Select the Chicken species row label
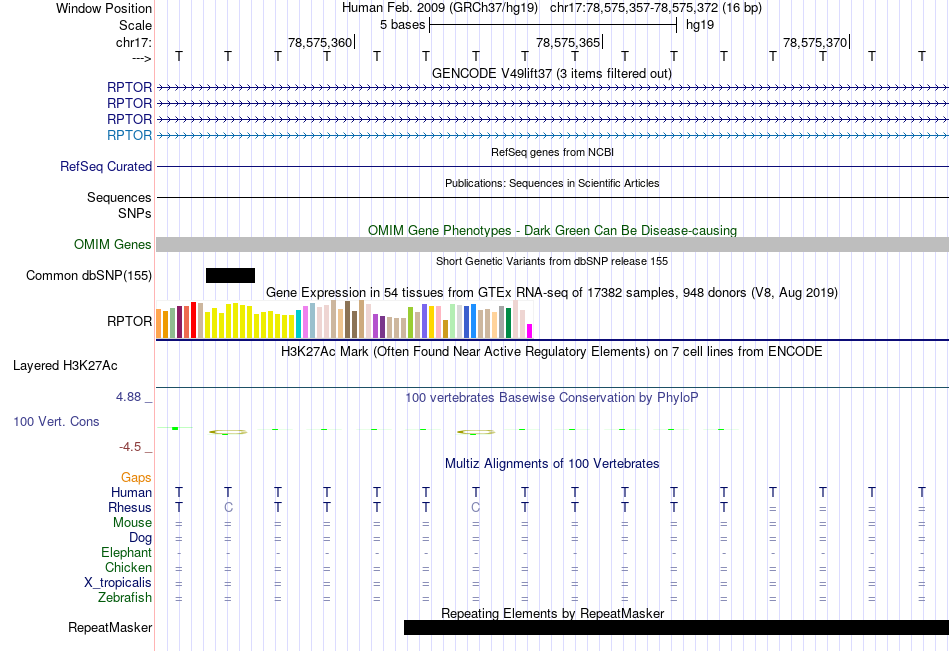Viewport: 950px width, 651px height. (x=128, y=567)
